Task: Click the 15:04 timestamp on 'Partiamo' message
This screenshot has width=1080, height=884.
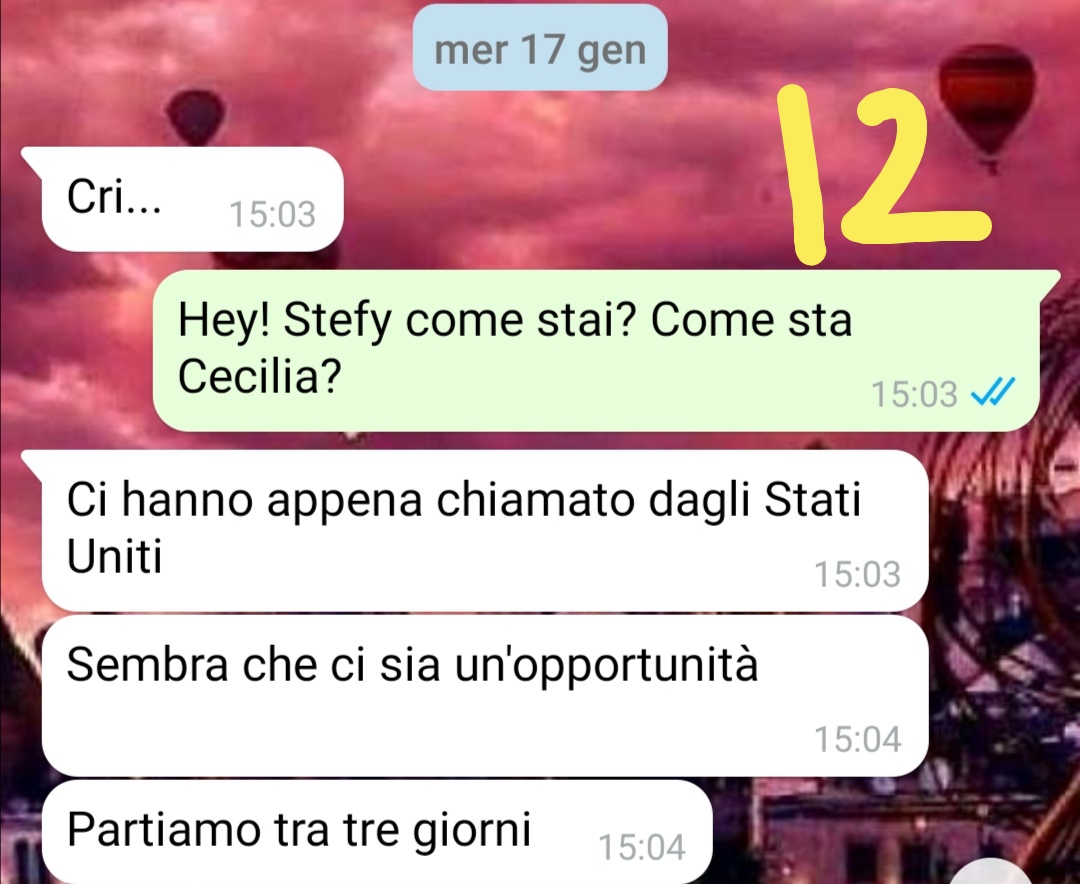Action: pos(642,847)
